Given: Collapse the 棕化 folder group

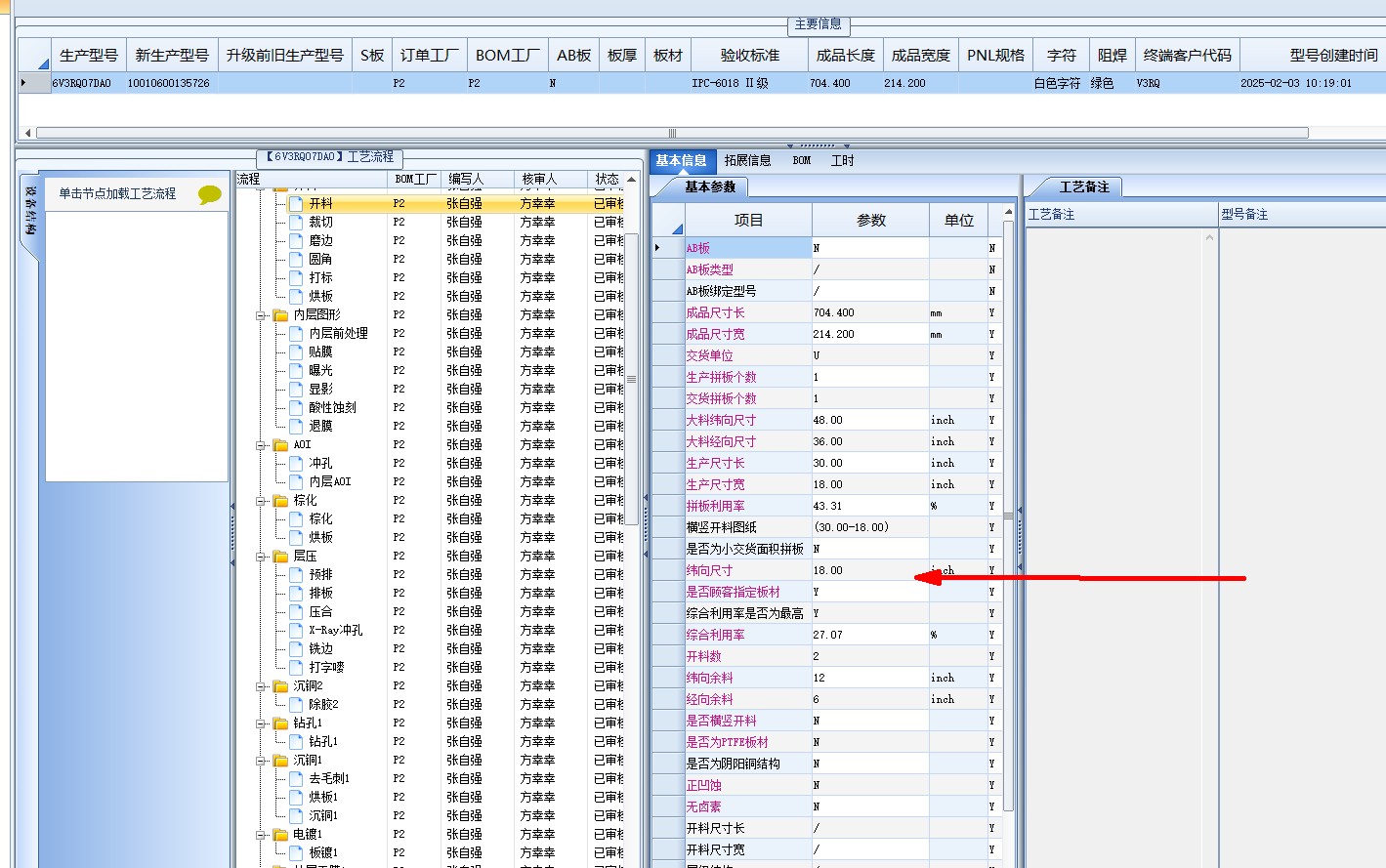Looking at the screenshot, I should pos(262,501).
